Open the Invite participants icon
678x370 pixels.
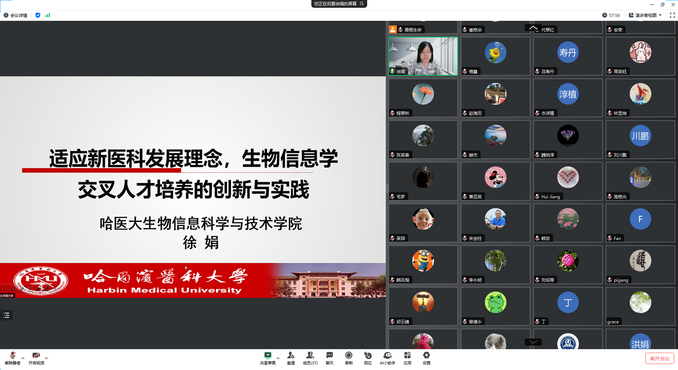(x=291, y=358)
